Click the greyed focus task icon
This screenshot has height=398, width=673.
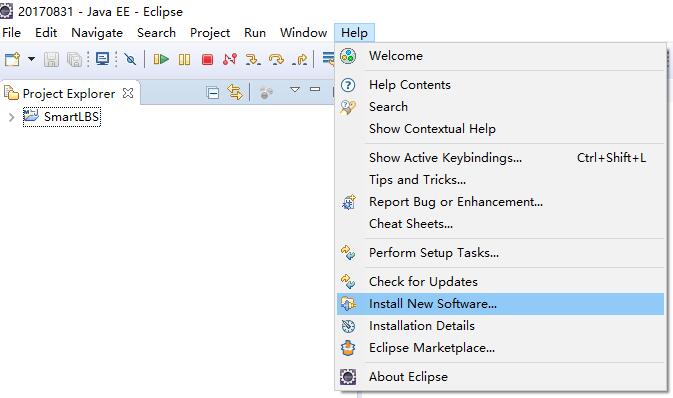coord(266,92)
